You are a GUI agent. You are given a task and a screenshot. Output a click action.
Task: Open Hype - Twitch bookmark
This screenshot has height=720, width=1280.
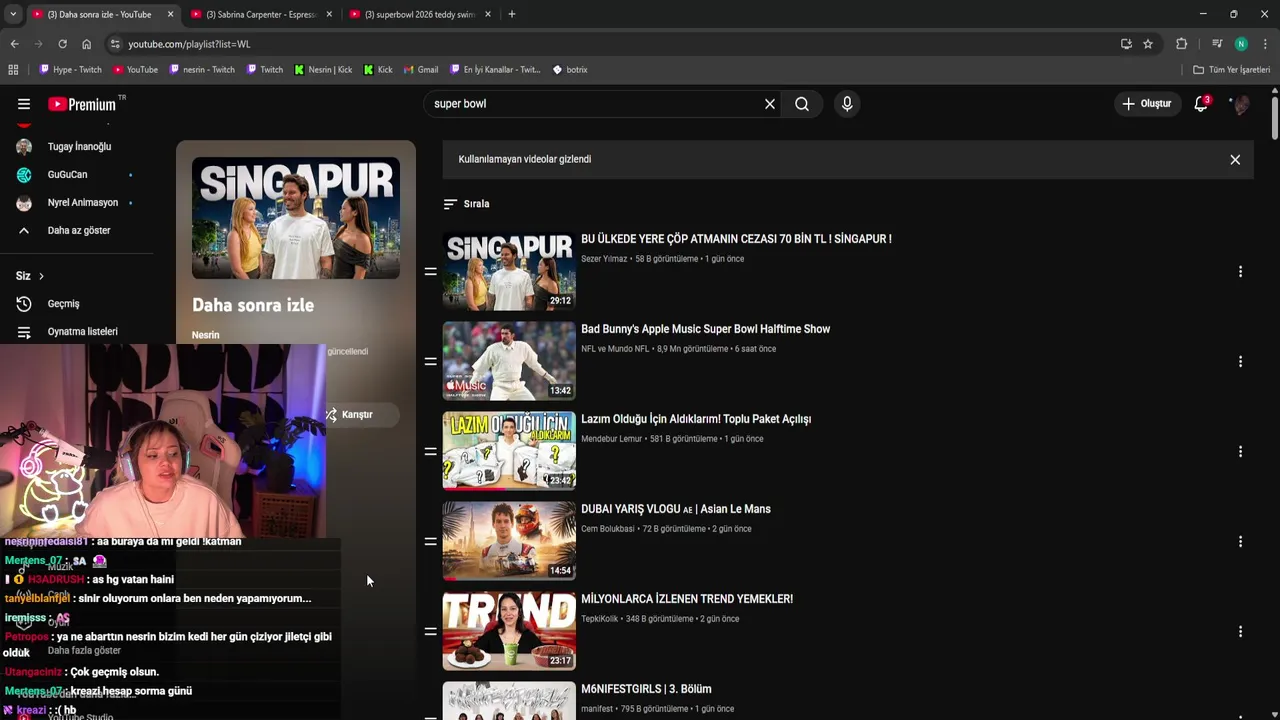click(x=70, y=70)
